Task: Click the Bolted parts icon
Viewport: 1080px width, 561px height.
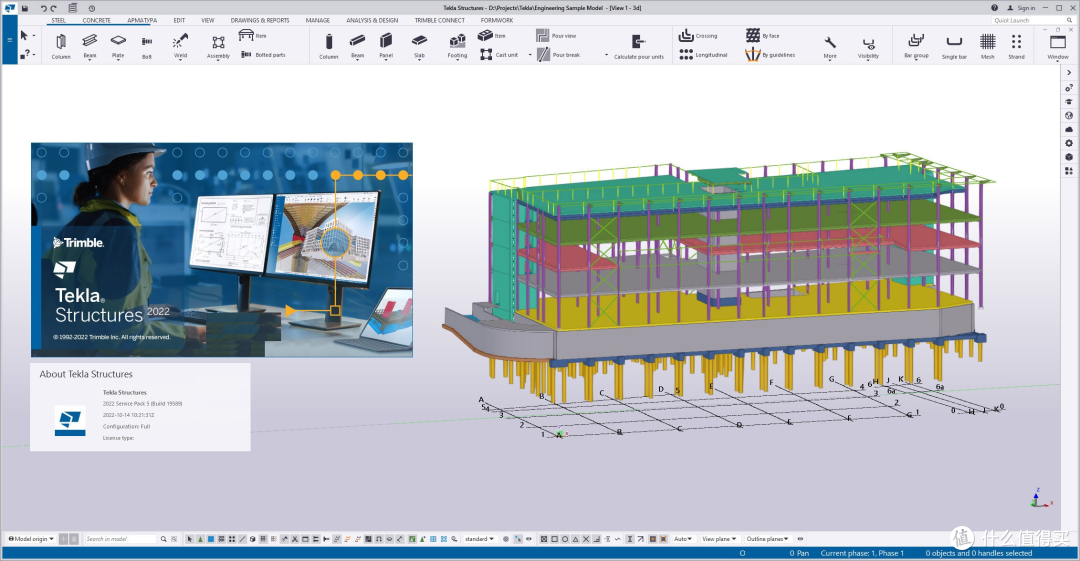Action: pyautogui.click(x=246, y=54)
